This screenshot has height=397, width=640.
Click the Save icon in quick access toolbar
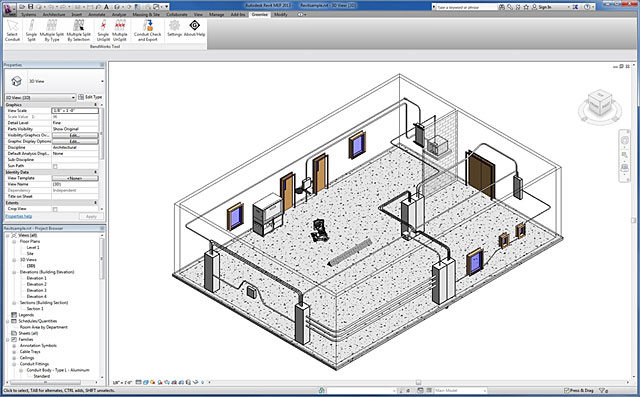click(30, 7)
